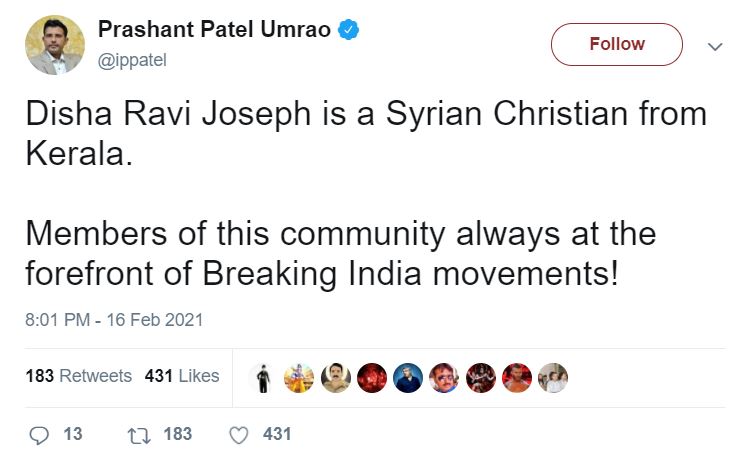
Task: Click the reply count 13
Action: tap(72, 434)
